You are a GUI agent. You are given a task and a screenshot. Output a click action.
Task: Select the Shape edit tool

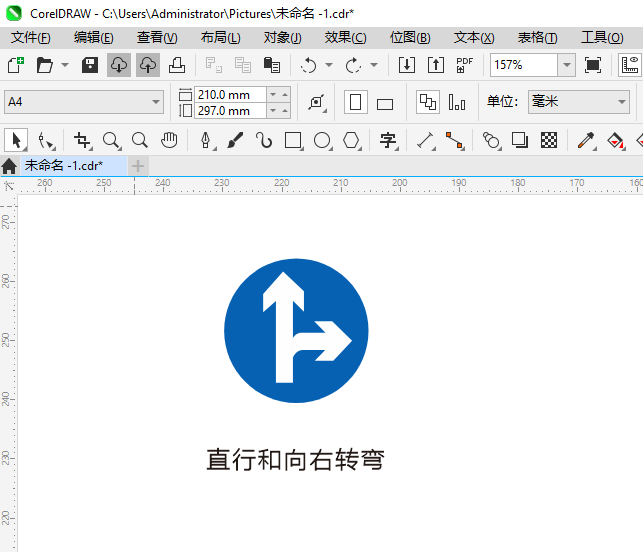click(46, 140)
